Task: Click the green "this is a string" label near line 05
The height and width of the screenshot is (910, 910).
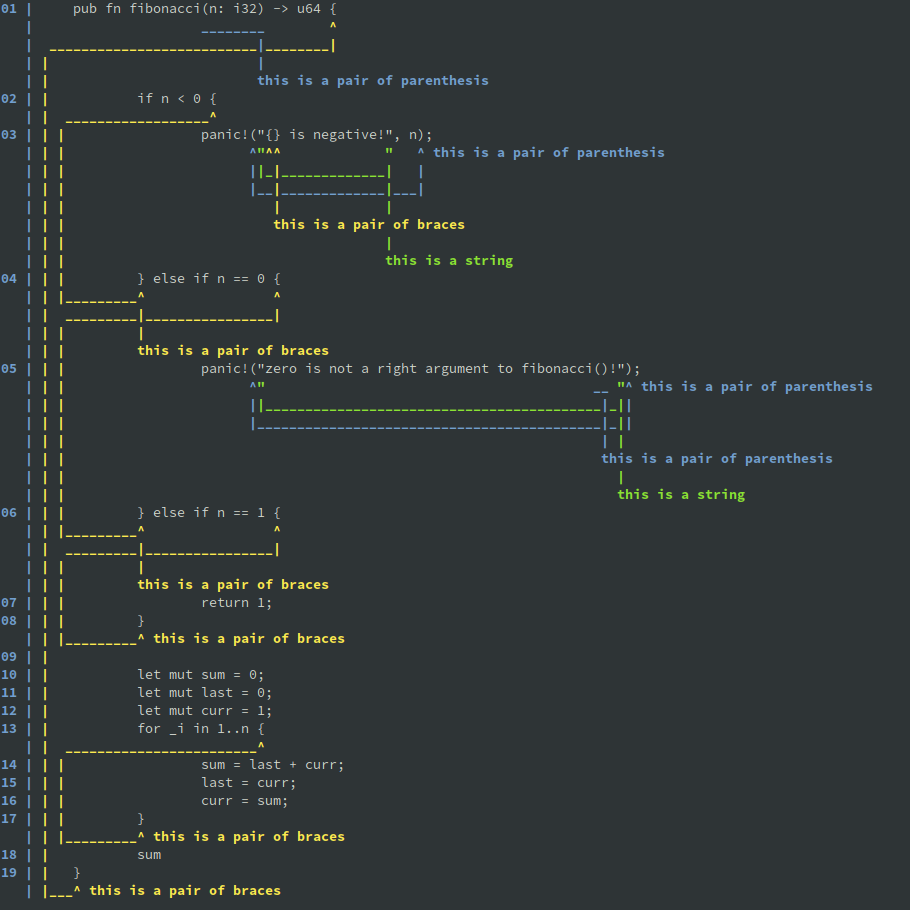Action: click(x=681, y=494)
